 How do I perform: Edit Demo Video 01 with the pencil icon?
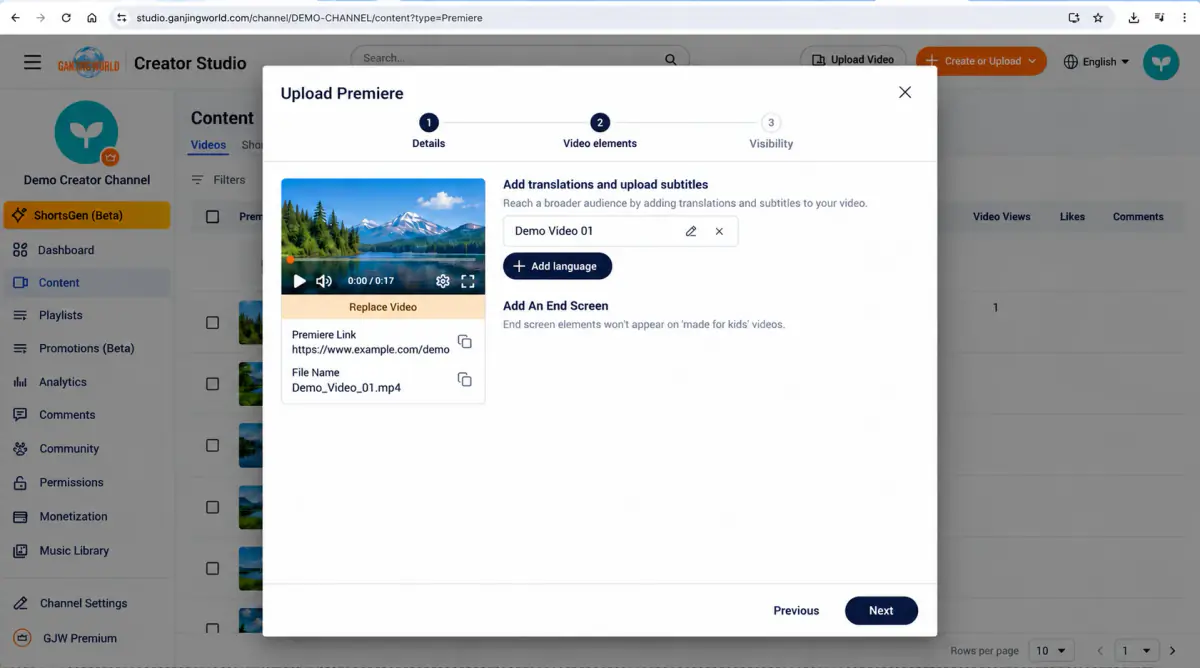coord(691,231)
